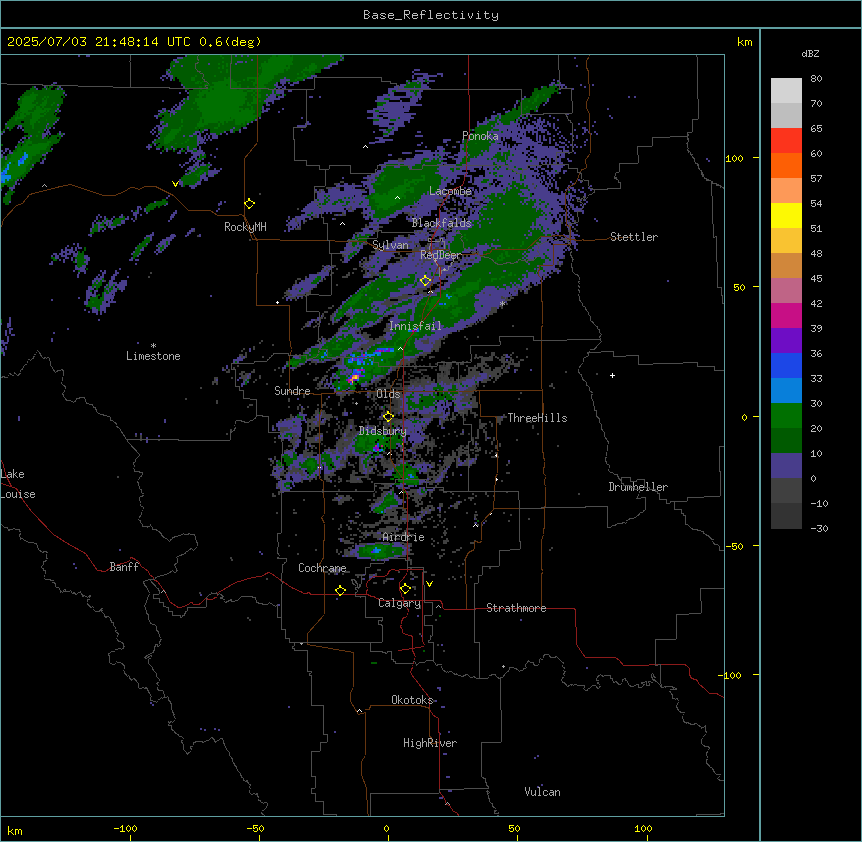This screenshot has height=842, width=862.
Task: Click the Airdrie city label
Action: (x=404, y=537)
